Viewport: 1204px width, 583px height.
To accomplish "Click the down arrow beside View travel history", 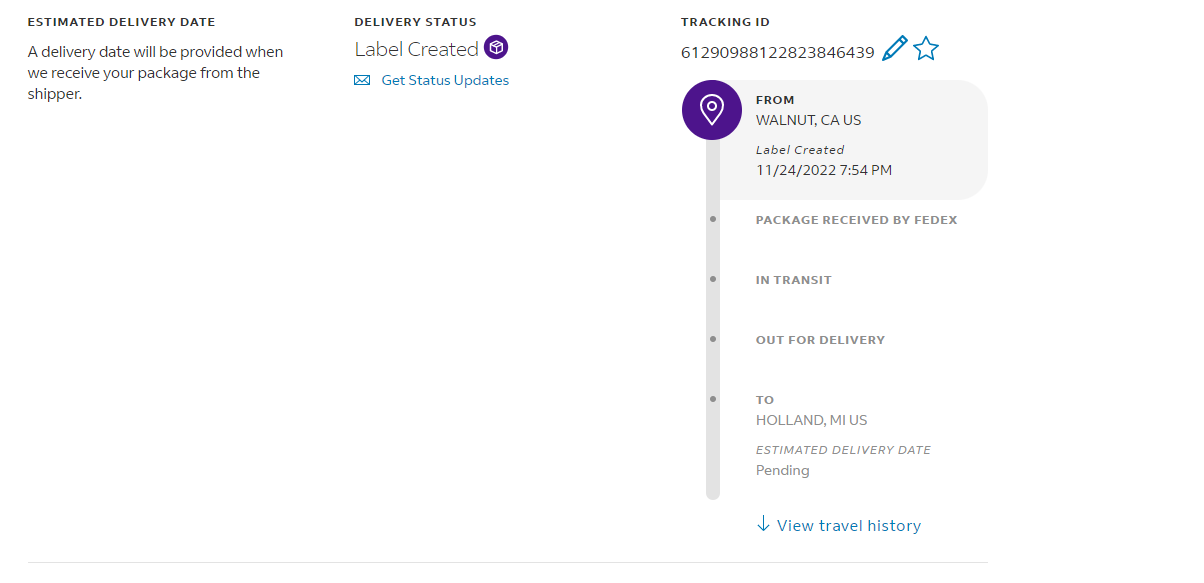I will point(763,524).
